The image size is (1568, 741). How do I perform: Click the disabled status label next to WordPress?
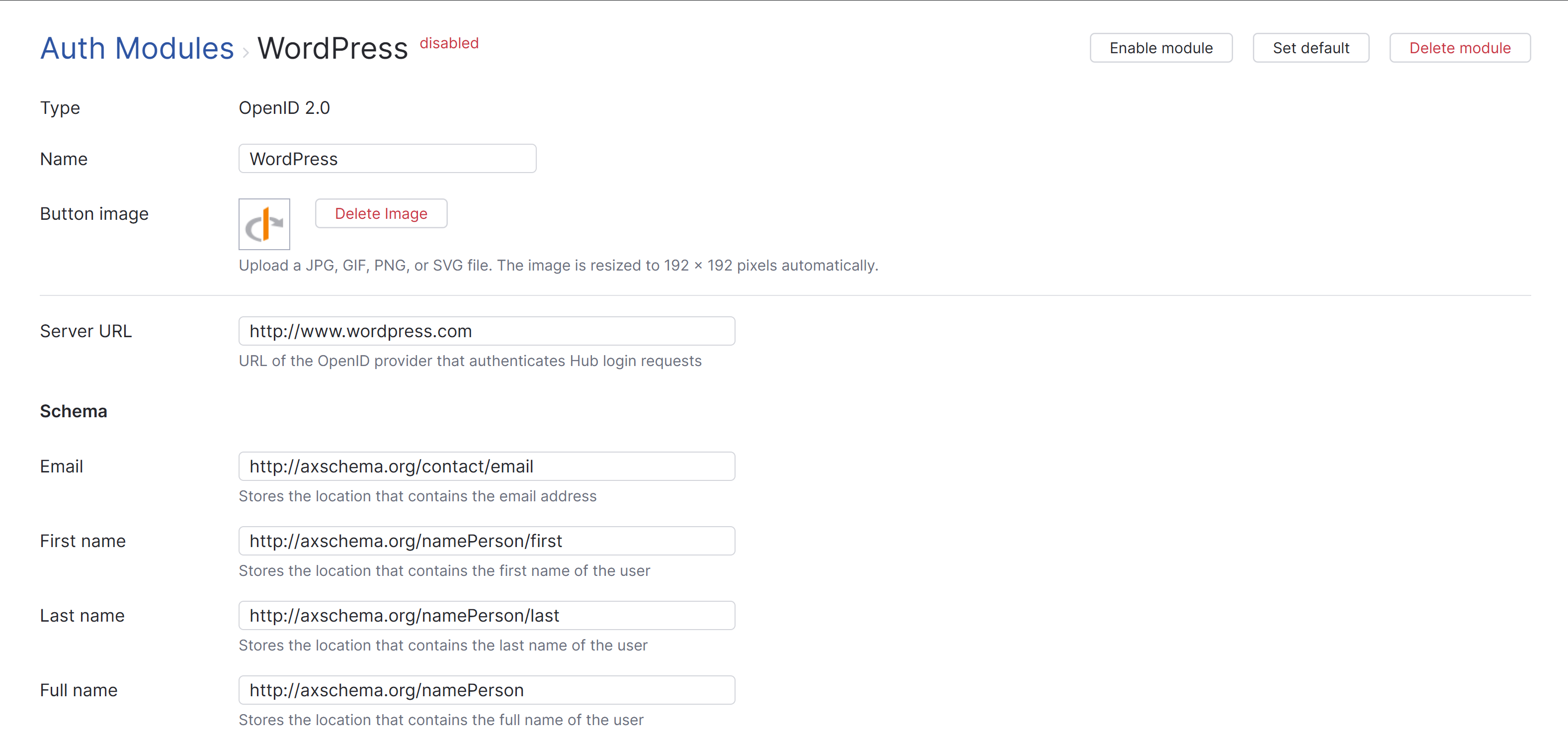click(449, 43)
